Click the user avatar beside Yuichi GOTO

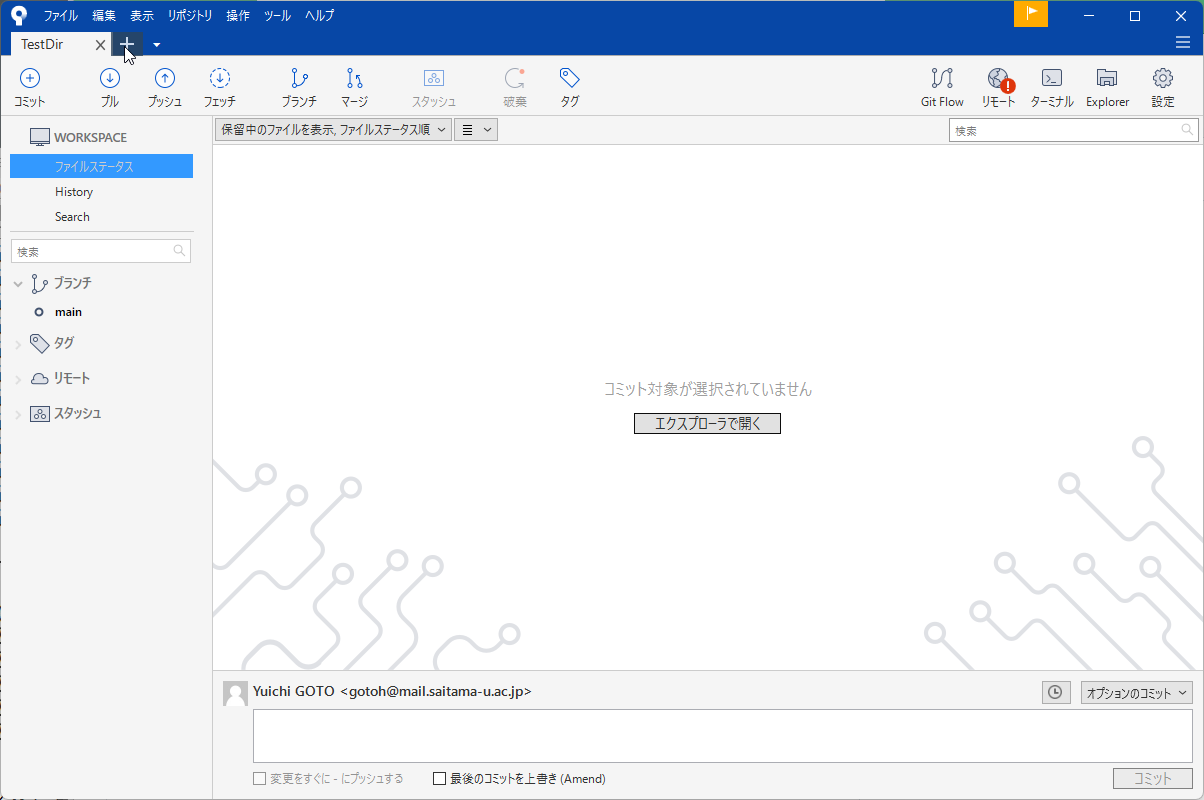coord(236,694)
